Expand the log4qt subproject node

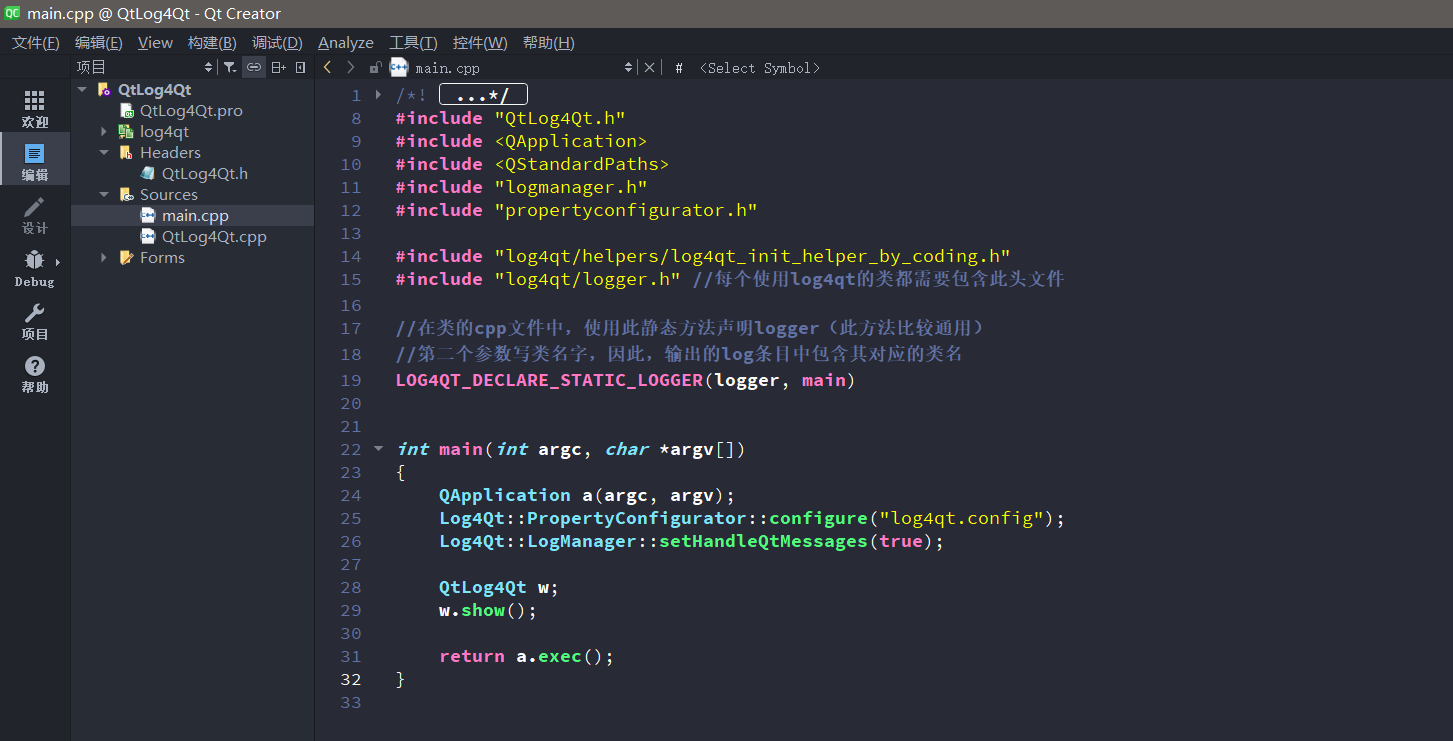click(x=103, y=132)
